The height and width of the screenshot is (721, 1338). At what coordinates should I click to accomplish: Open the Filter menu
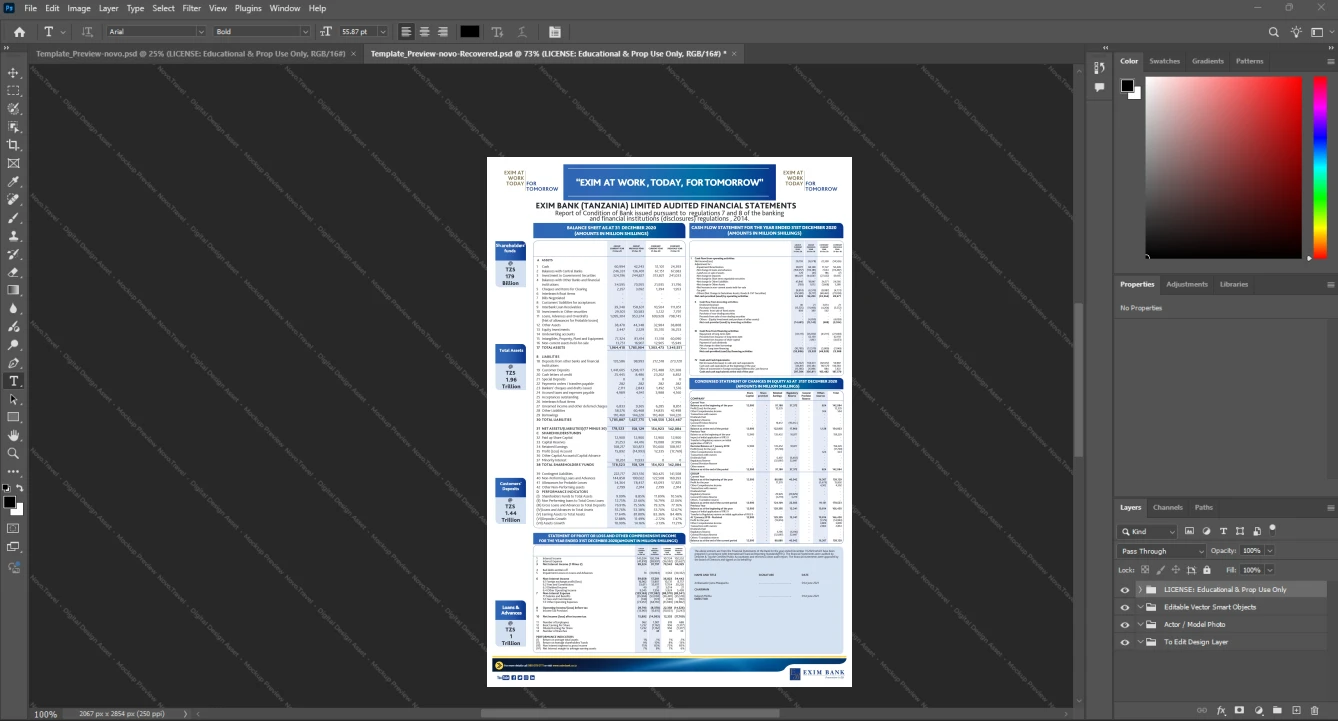pos(191,8)
